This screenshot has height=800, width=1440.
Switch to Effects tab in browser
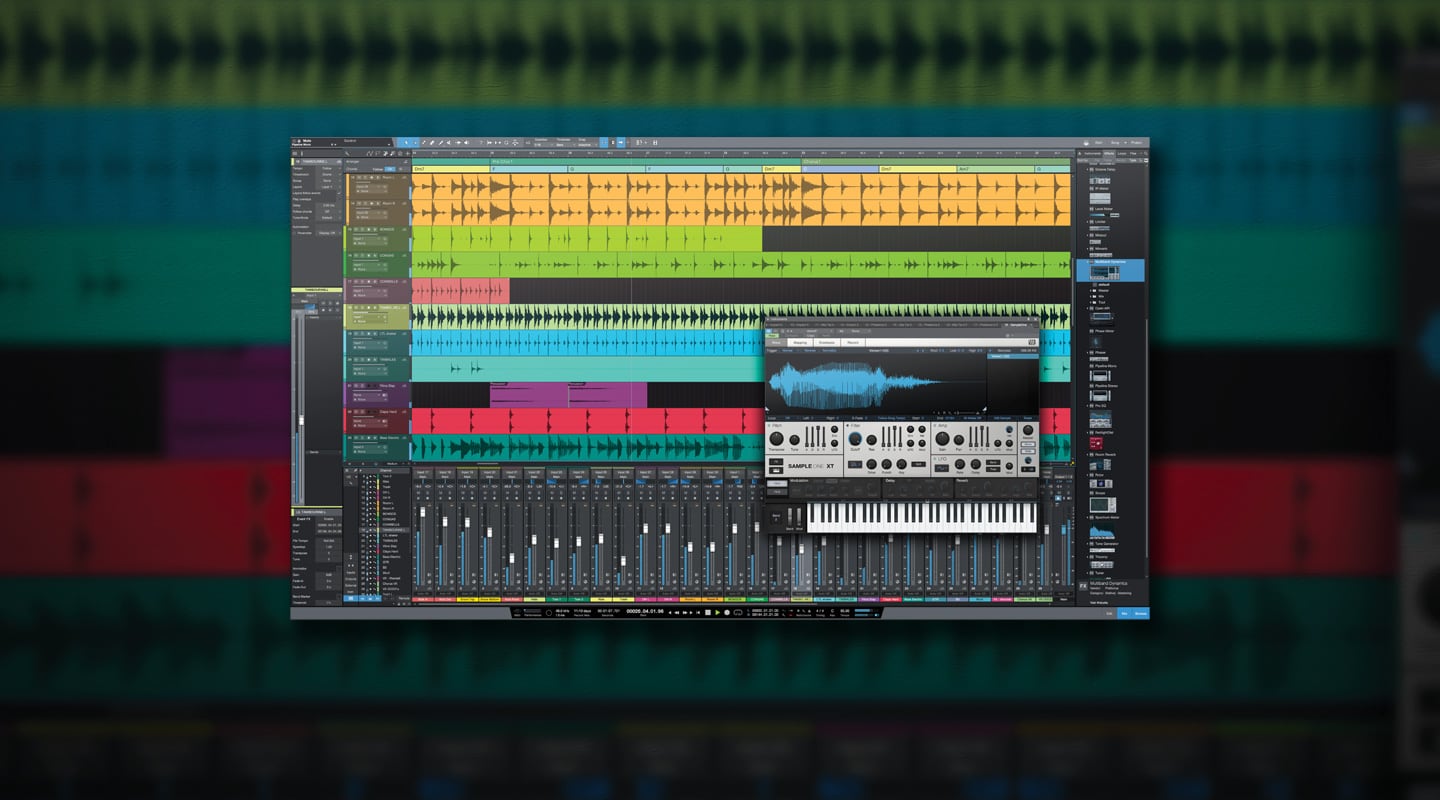tap(1109, 153)
